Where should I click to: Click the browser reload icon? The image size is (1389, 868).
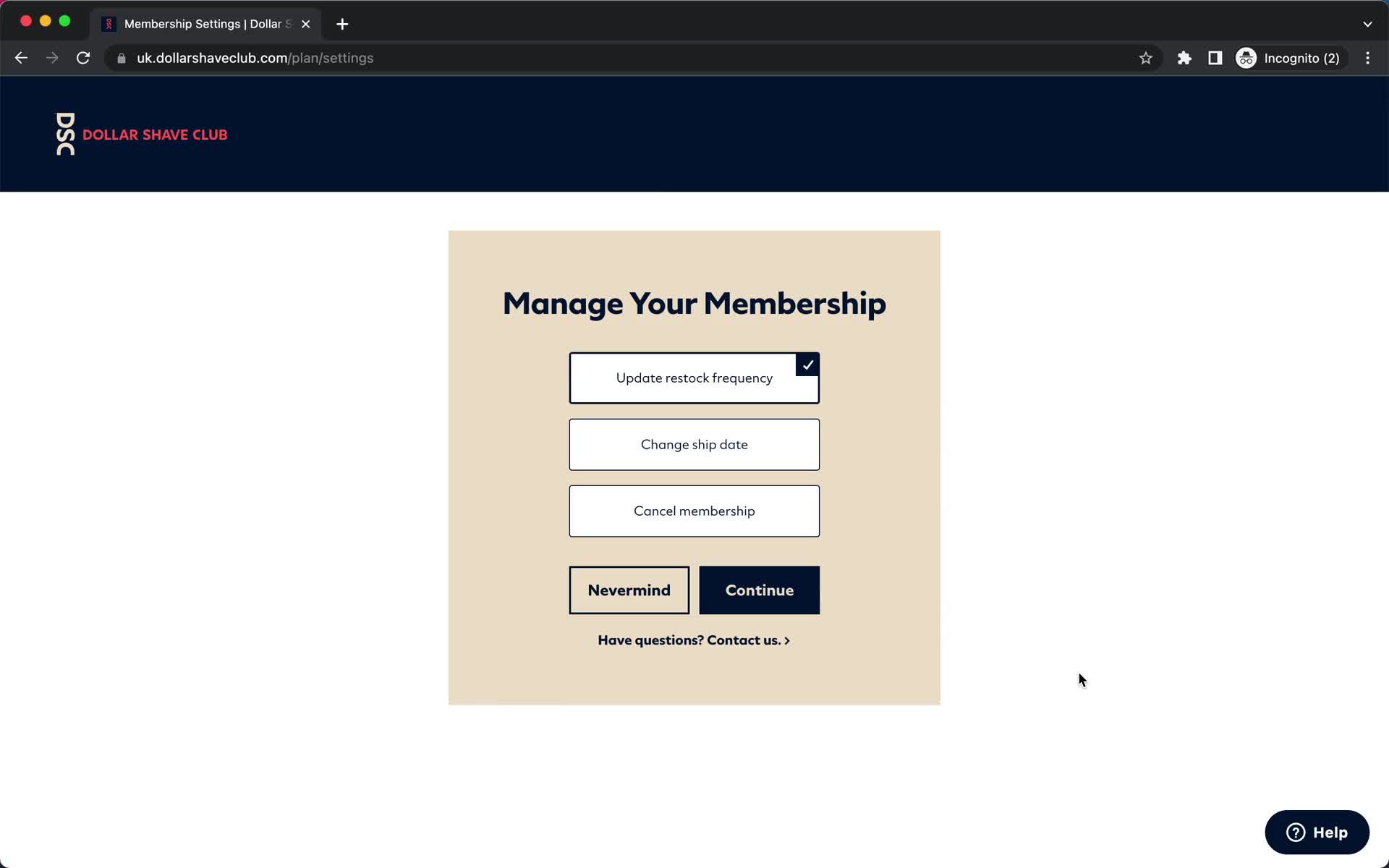pos(84,58)
